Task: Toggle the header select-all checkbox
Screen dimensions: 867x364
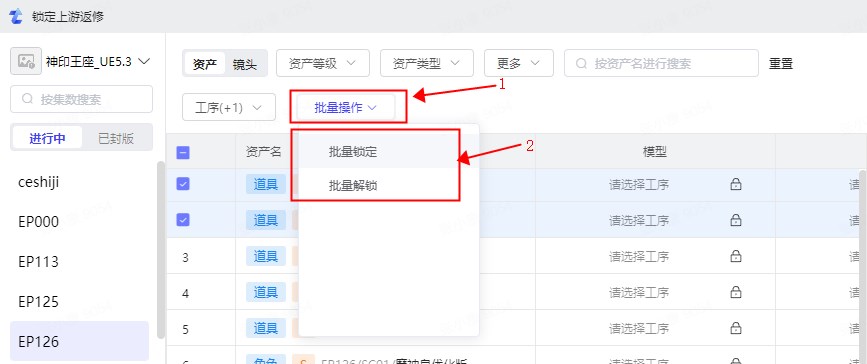Action: pos(183,152)
